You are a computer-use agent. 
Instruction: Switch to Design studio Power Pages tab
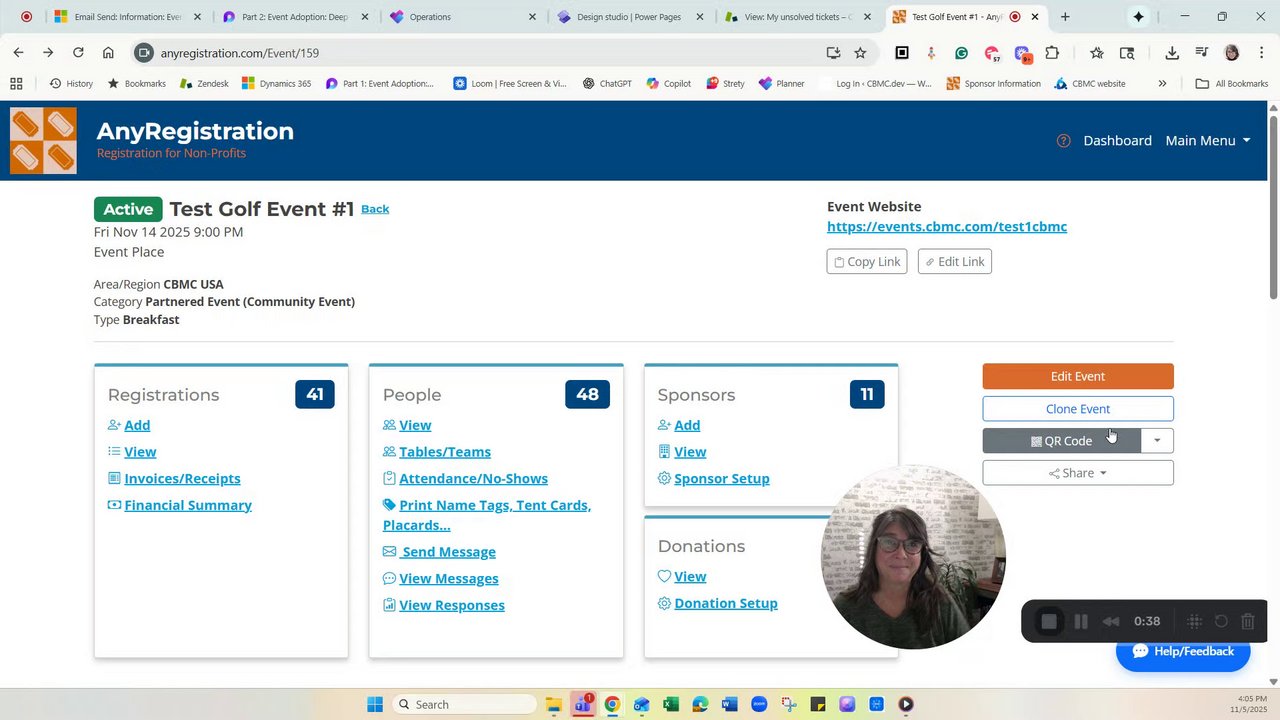pyautogui.click(x=632, y=17)
